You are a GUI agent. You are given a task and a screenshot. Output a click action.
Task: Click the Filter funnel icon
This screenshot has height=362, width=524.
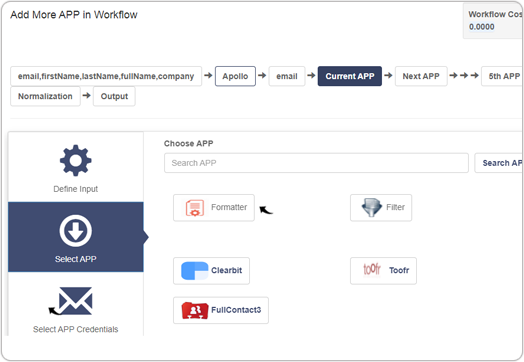372,207
